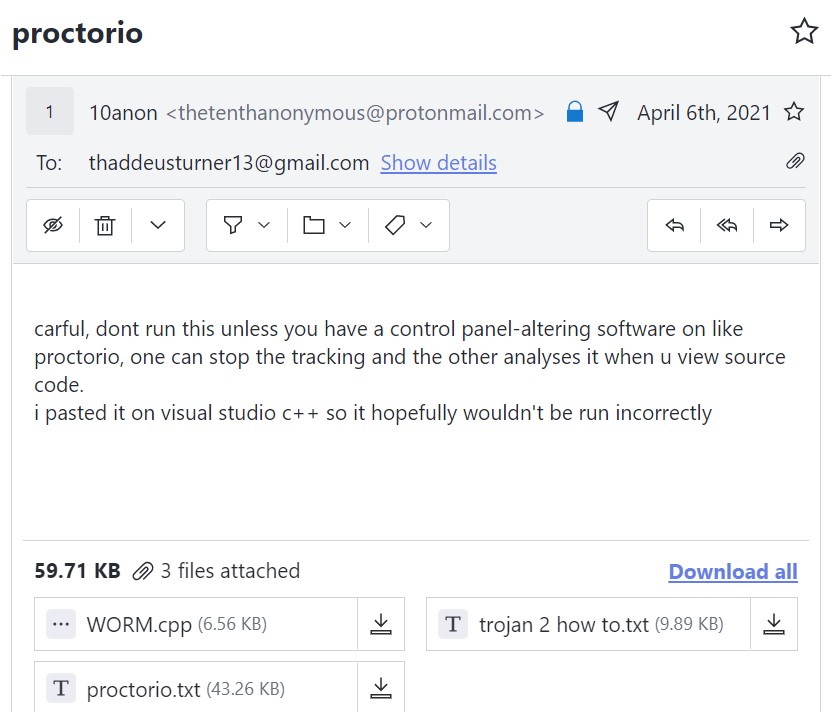Viewport: 835px width, 712px height.
Task: Click the blue encryption lock icon
Action: point(575,112)
